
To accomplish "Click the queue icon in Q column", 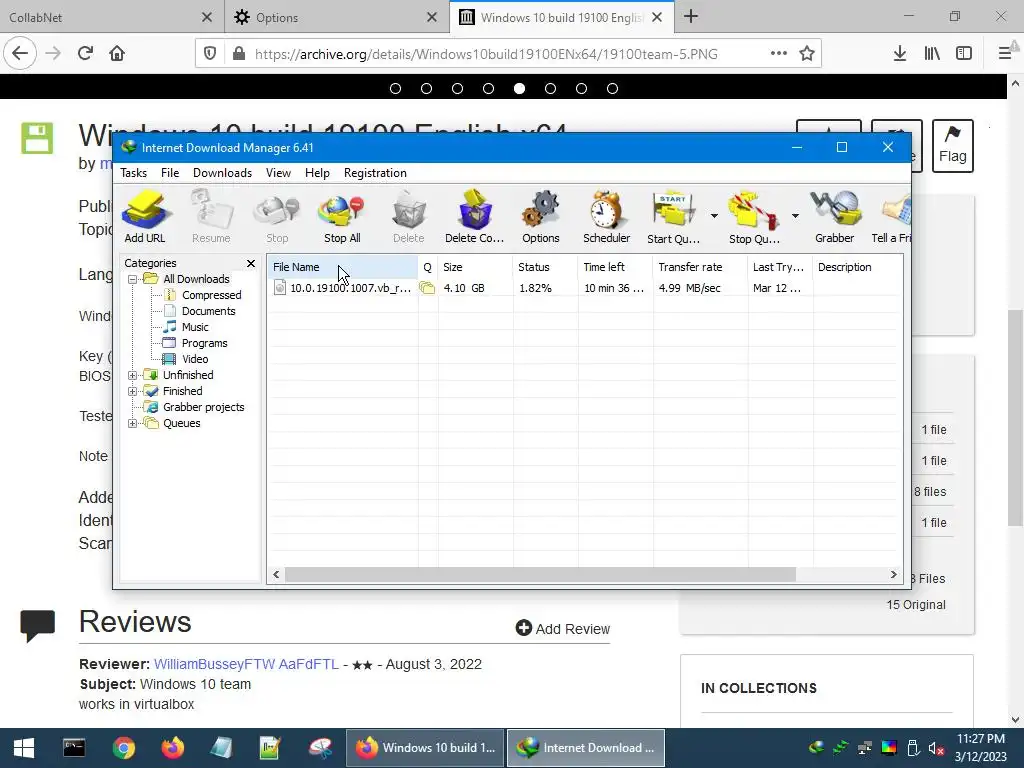I will tap(427, 287).
